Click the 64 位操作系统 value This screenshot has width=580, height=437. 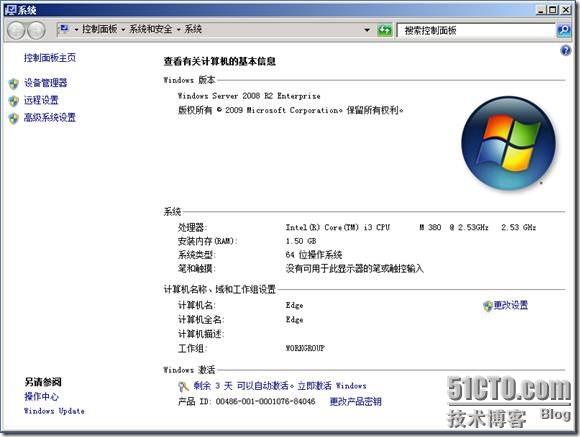(314, 255)
